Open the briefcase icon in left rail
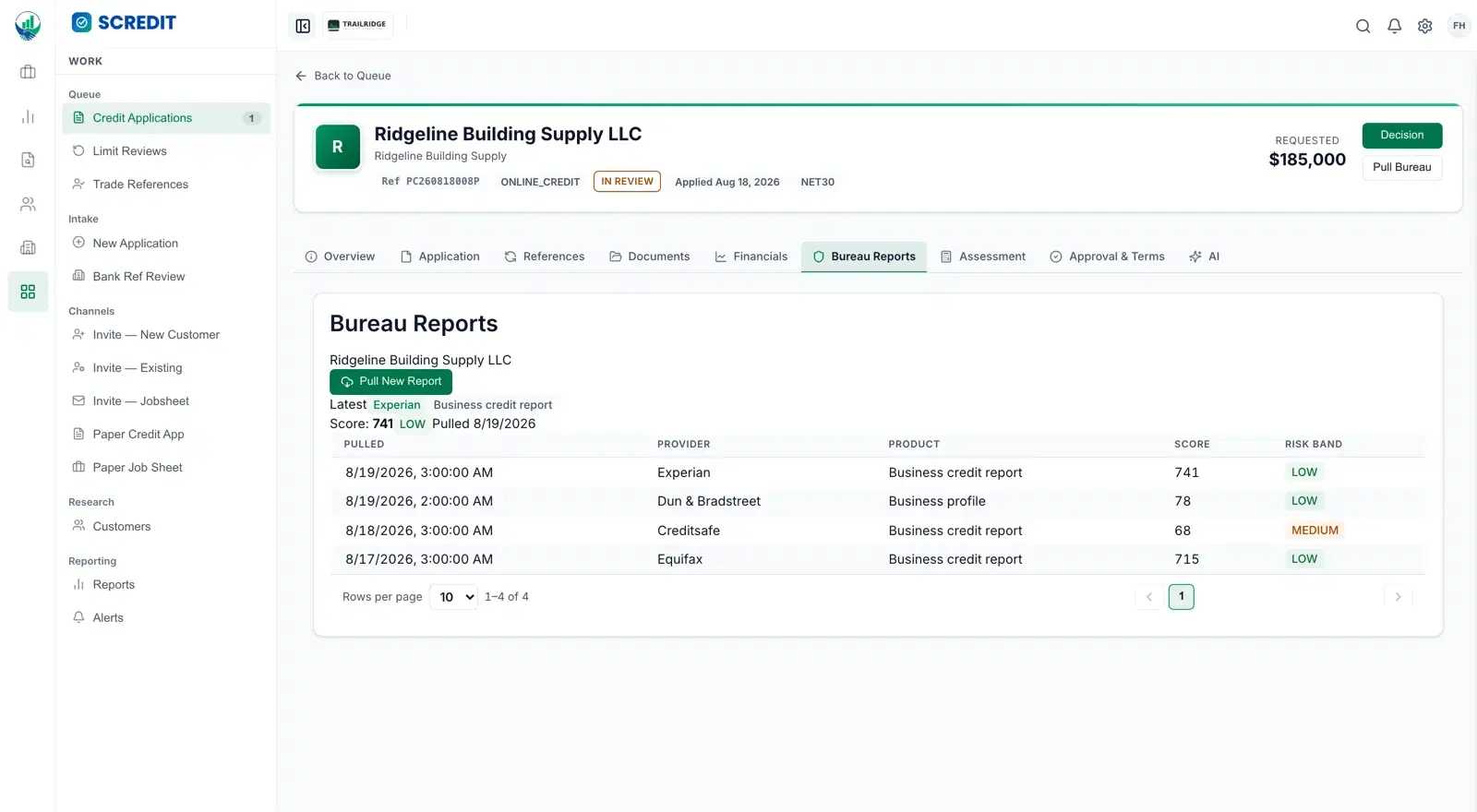 [x=28, y=72]
